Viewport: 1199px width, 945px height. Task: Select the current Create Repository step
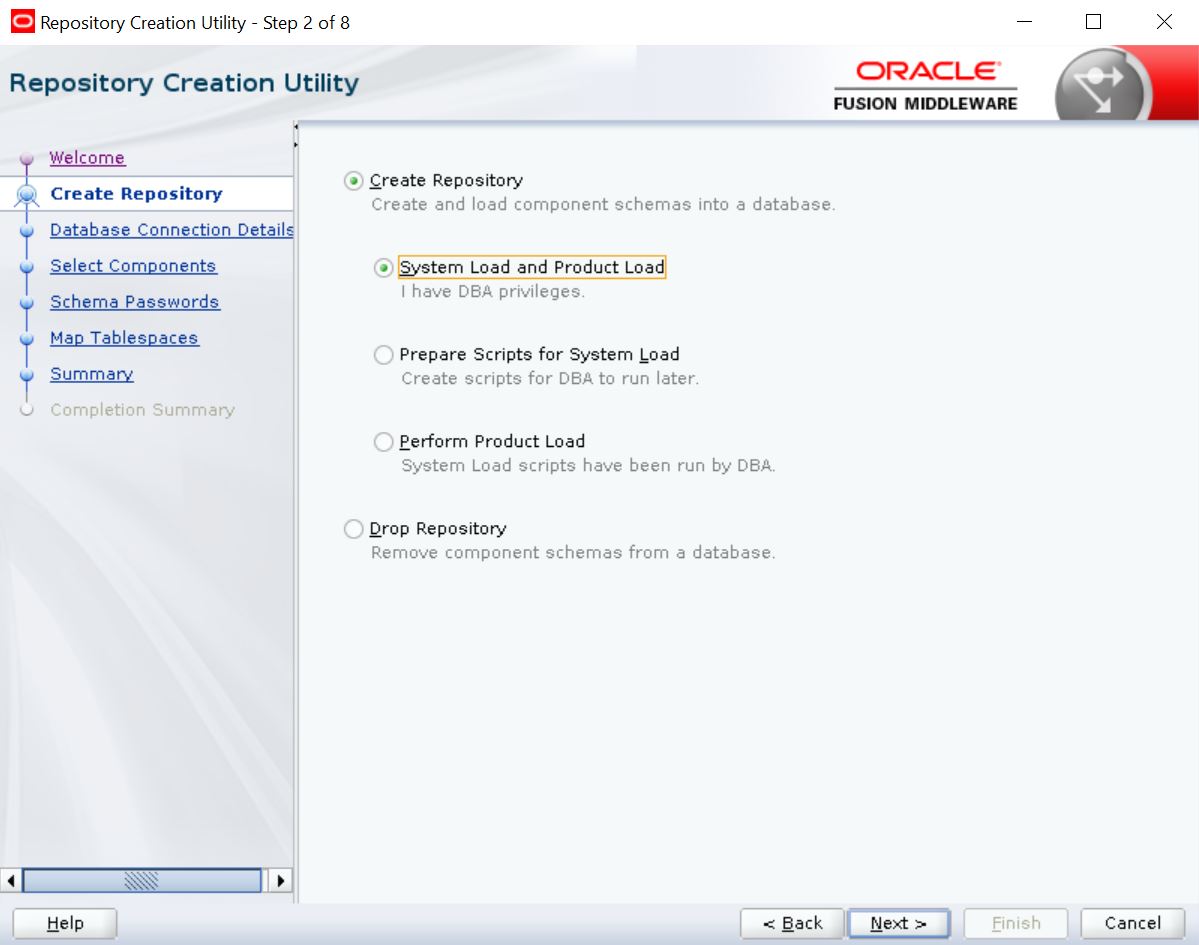pos(136,193)
